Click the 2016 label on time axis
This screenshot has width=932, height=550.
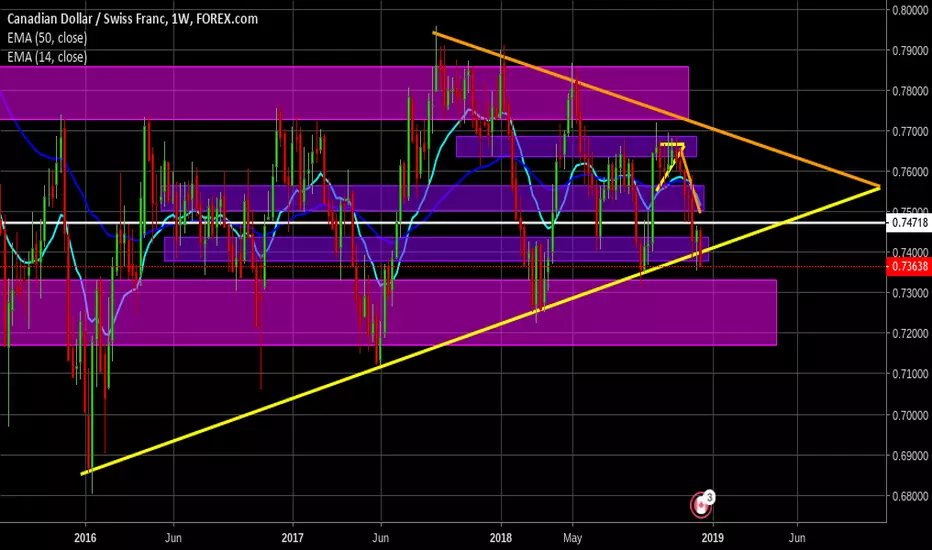[85, 538]
